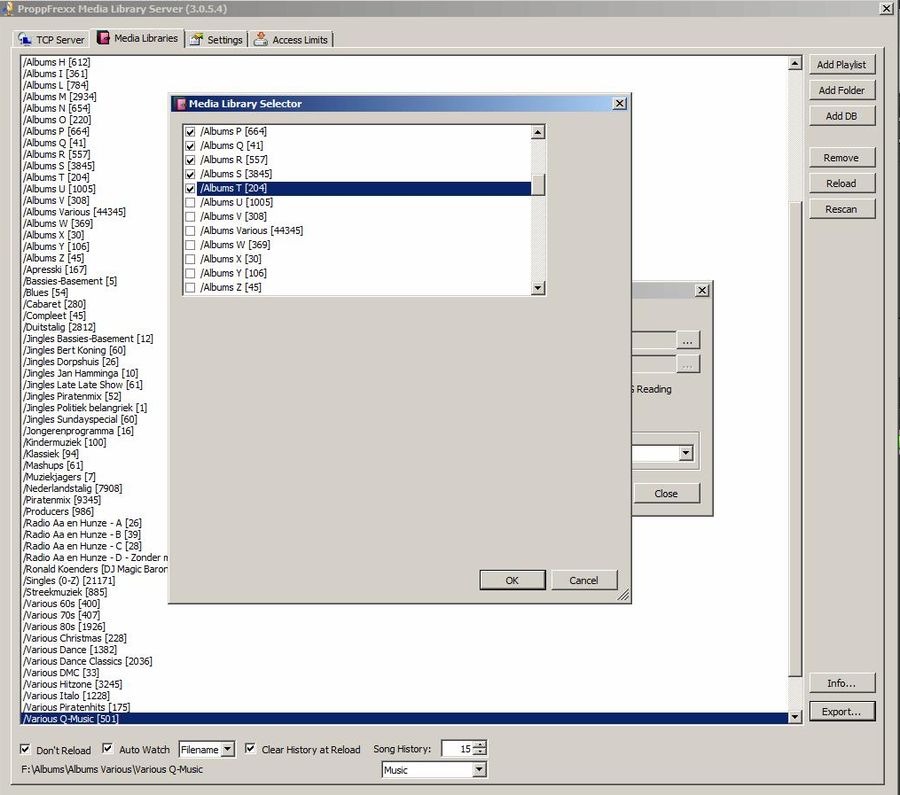Screen dimensions: 900x795
Task: Switch to the Media Libraries tab
Action: point(138,38)
